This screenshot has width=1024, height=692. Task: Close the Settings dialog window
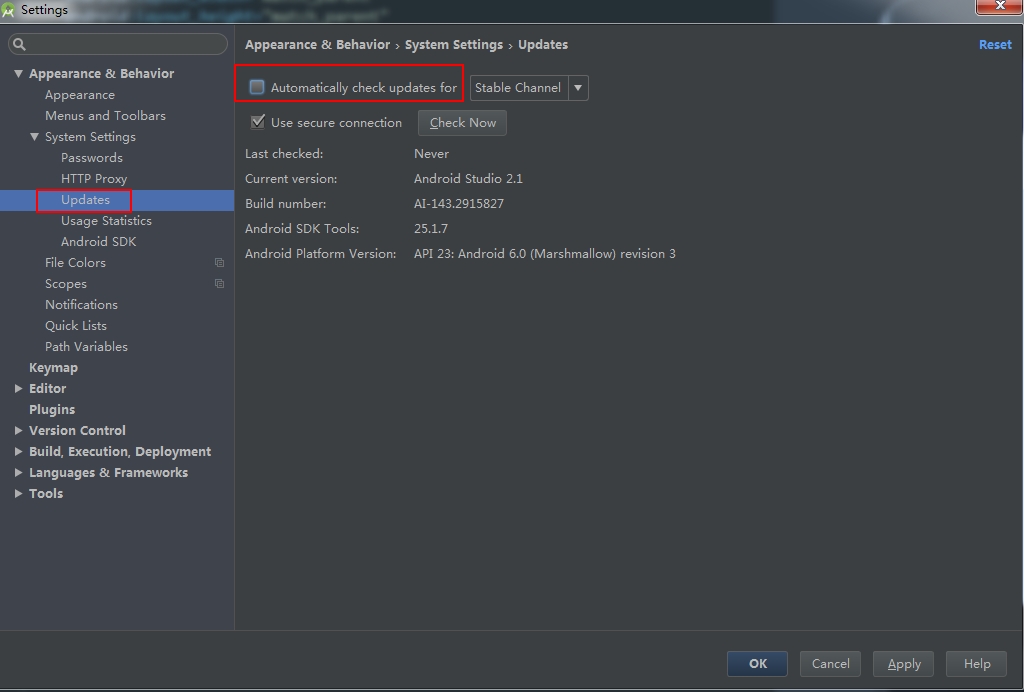[999, 6]
